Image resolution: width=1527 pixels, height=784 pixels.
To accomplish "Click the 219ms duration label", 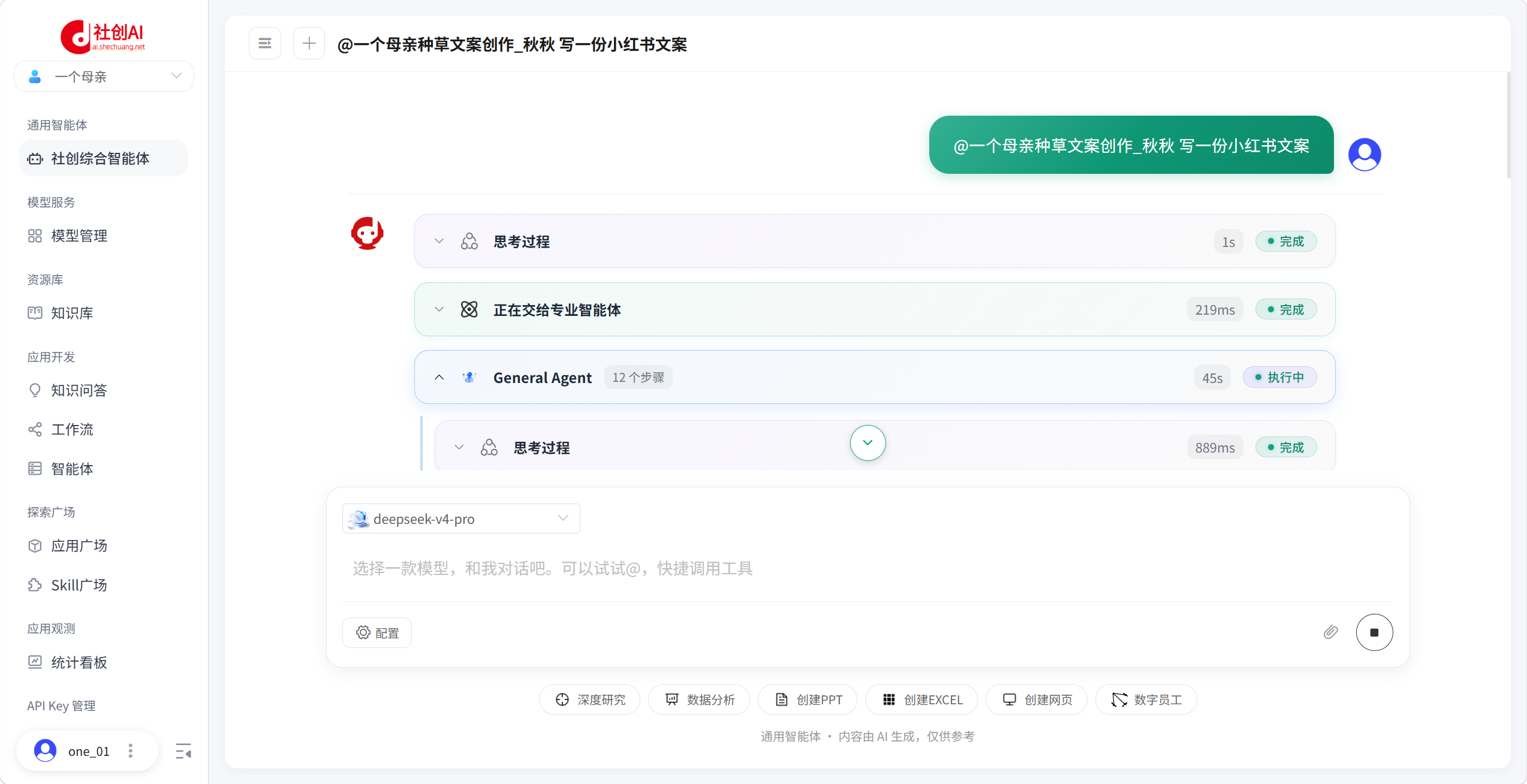I will (1215, 309).
